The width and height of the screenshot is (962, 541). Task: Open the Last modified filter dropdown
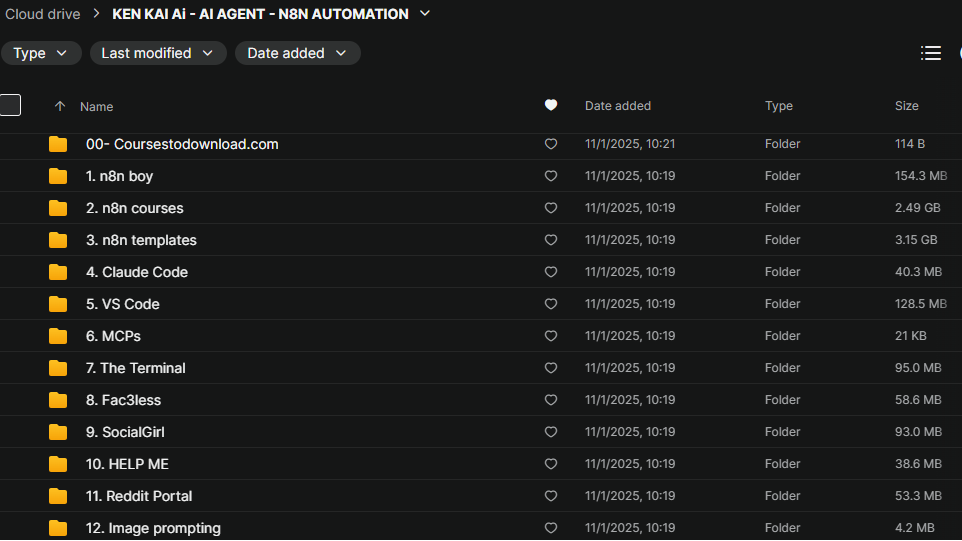(158, 53)
